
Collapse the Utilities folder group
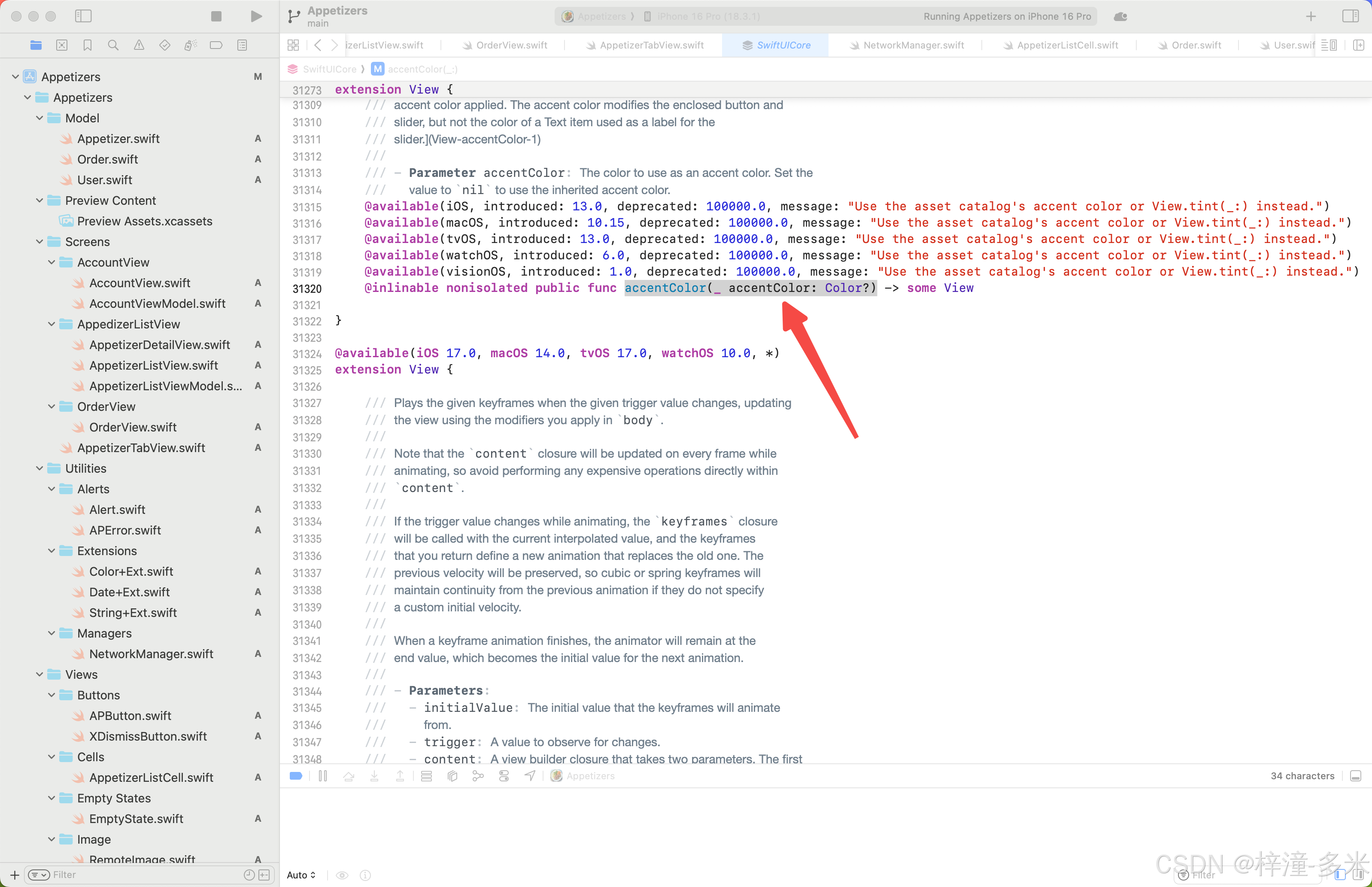(40, 468)
